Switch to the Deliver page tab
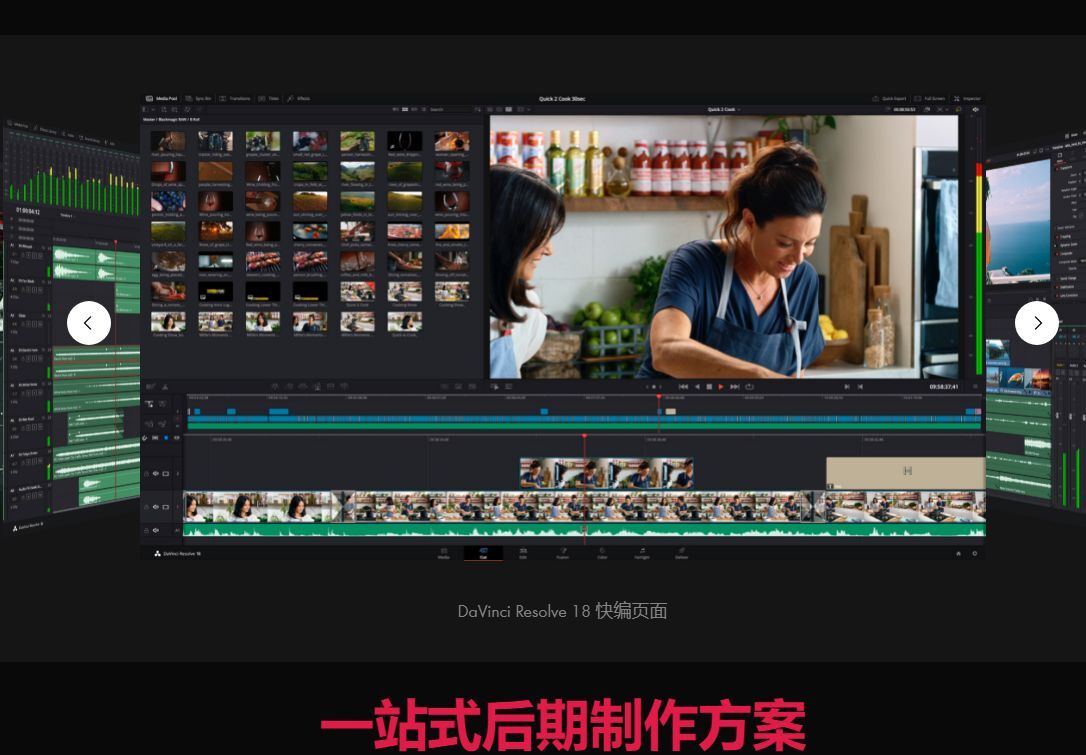Screen dimensions: 1086x755 [x=682, y=553]
